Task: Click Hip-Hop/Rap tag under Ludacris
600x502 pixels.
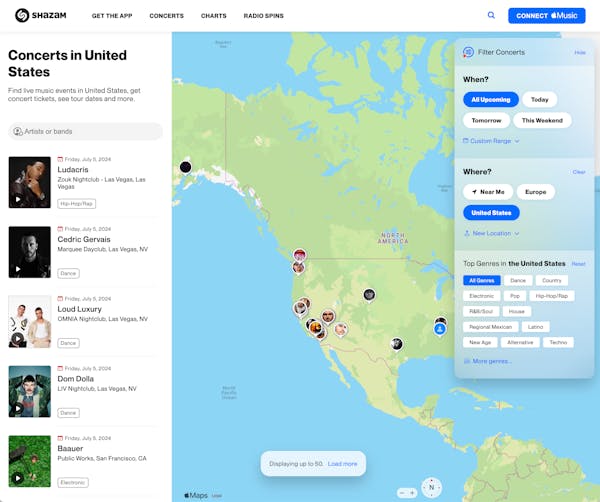Action: pyautogui.click(x=77, y=204)
